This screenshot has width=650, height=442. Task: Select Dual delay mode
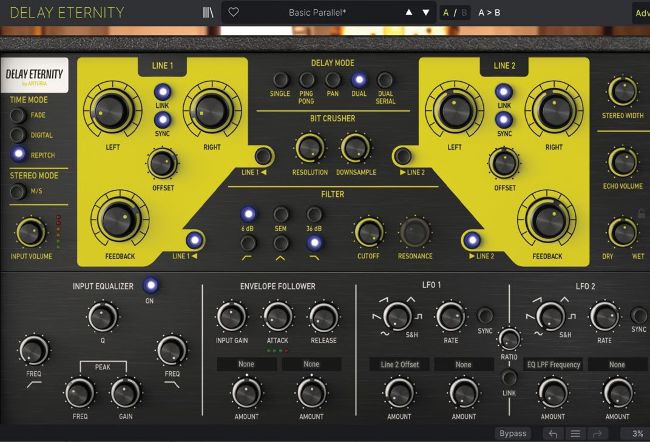359,80
